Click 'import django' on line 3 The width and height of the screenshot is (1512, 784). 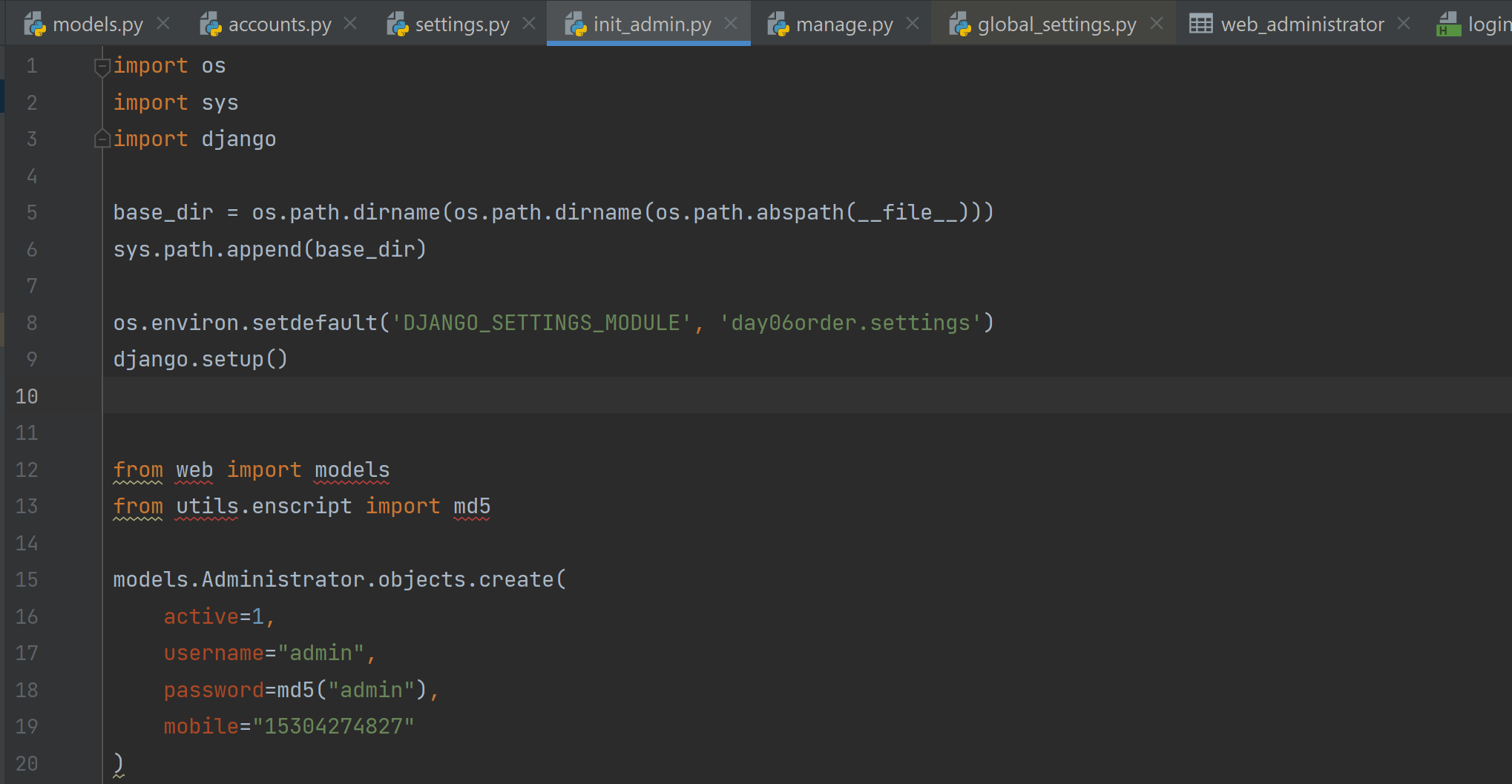click(x=194, y=139)
